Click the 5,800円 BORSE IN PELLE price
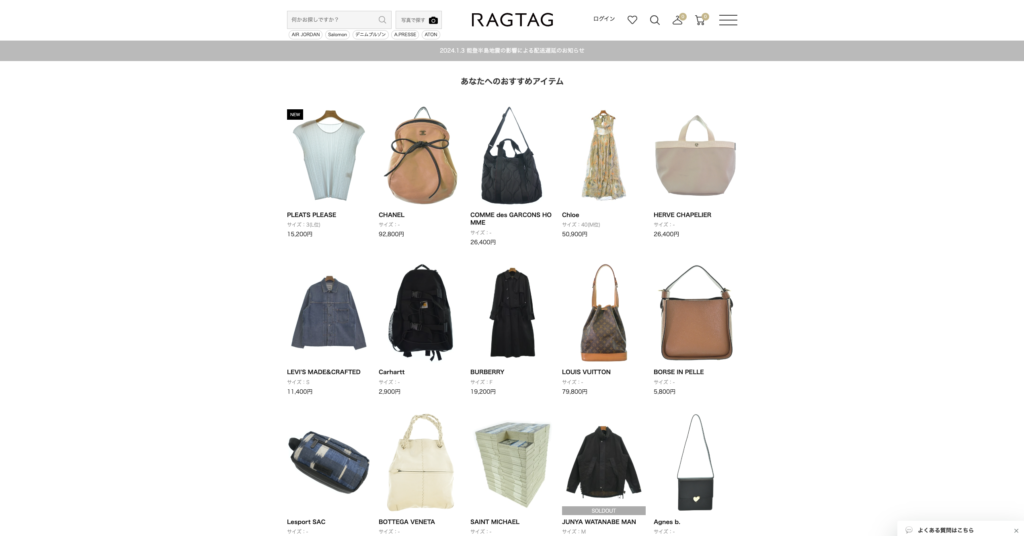The height and width of the screenshot is (536, 1024). point(664,392)
